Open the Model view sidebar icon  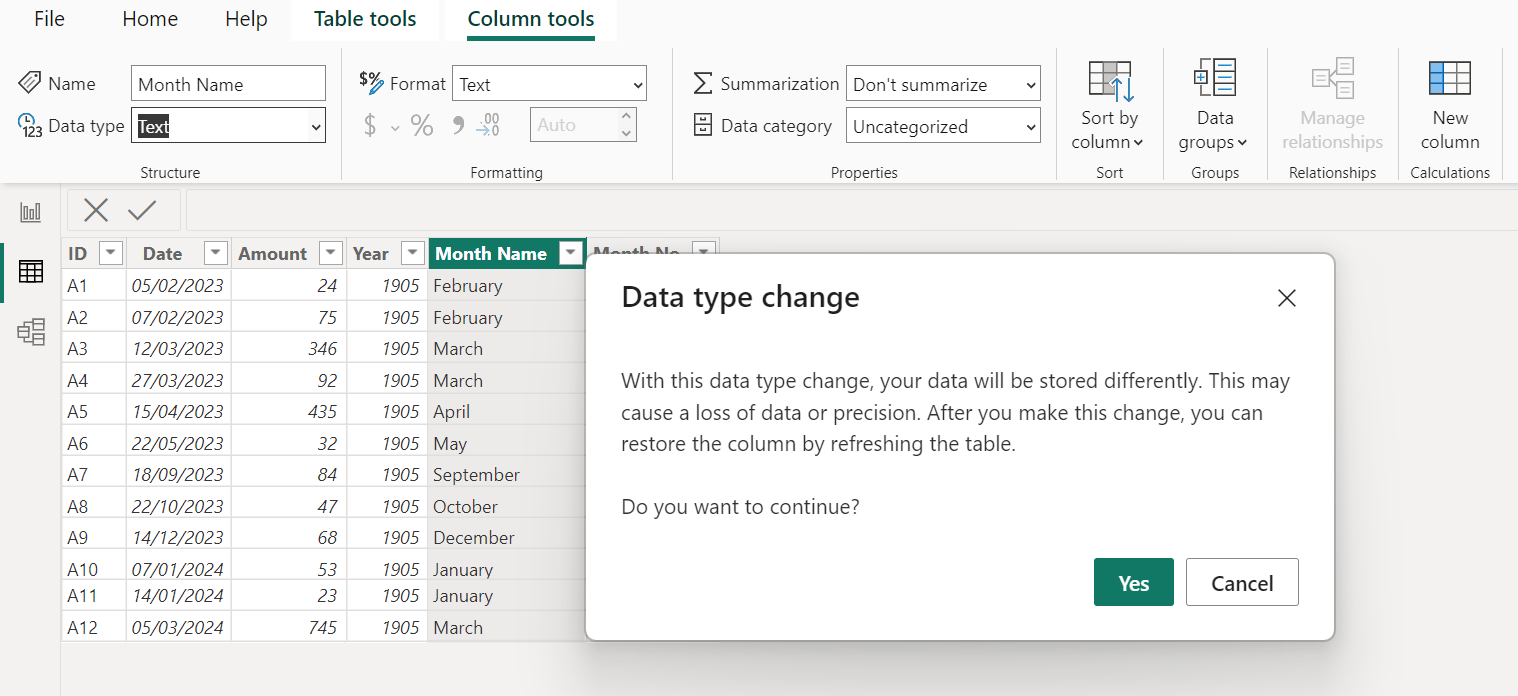pyautogui.click(x=31, y=332)
